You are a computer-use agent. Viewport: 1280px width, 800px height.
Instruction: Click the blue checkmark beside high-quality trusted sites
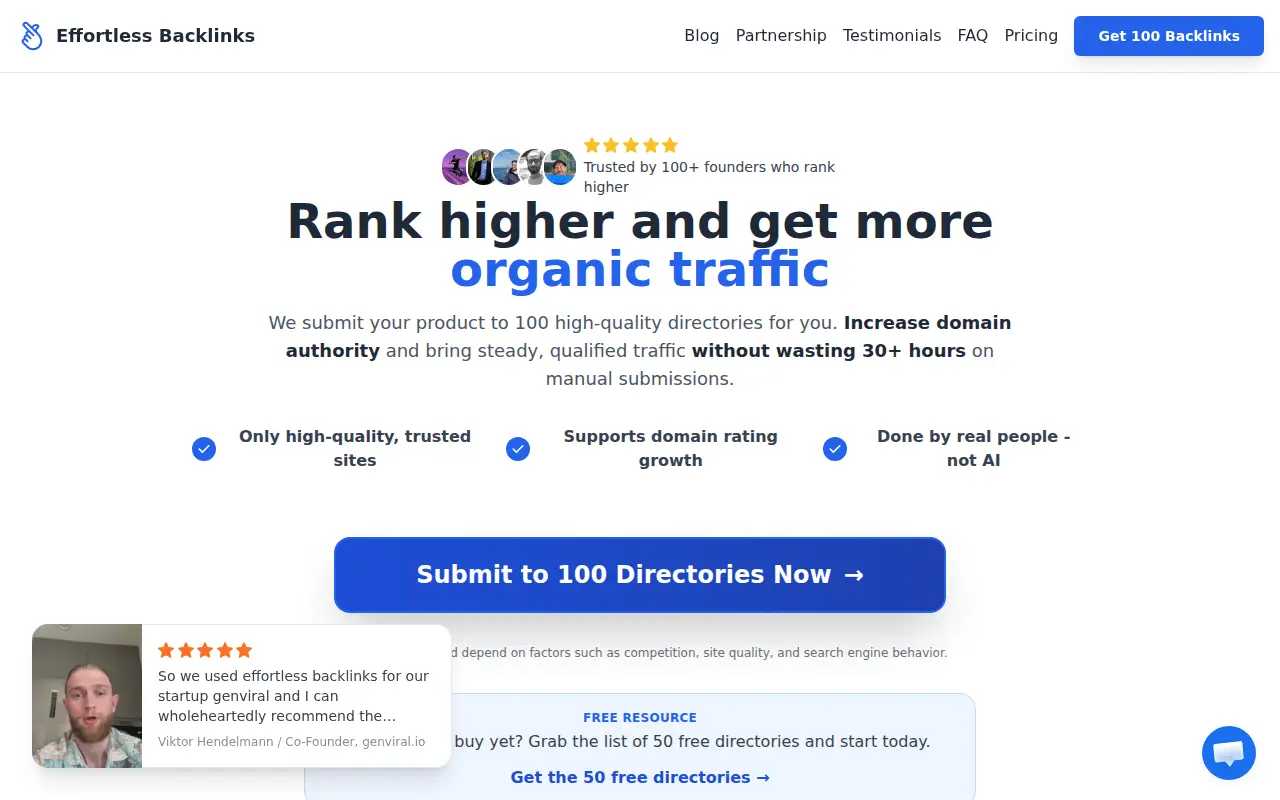[x=204, y=449]
